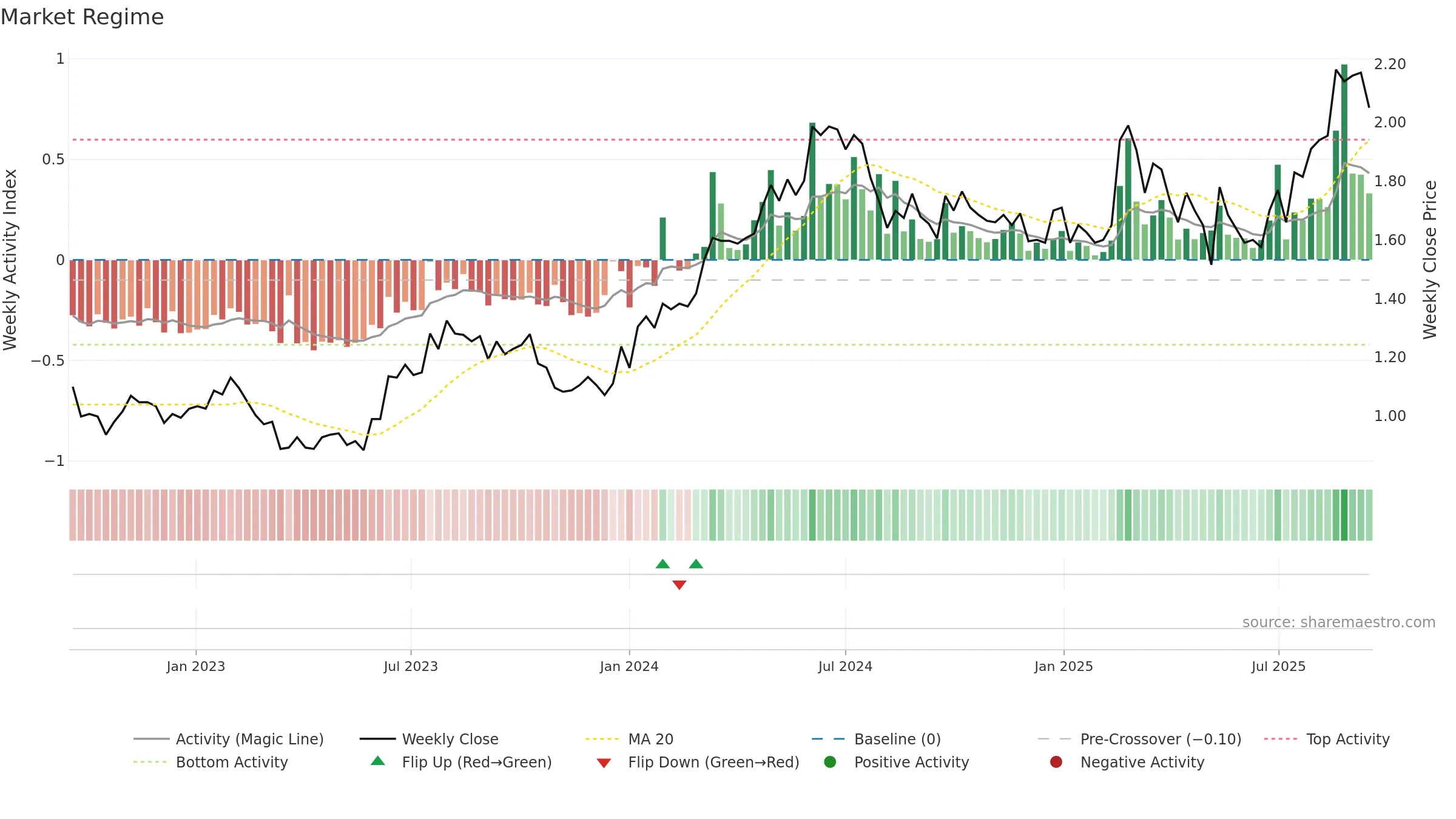The height and width of the screenshot is (819, 1456).
Task: Click the Jan 2025 axis label
Action: 1063,666
